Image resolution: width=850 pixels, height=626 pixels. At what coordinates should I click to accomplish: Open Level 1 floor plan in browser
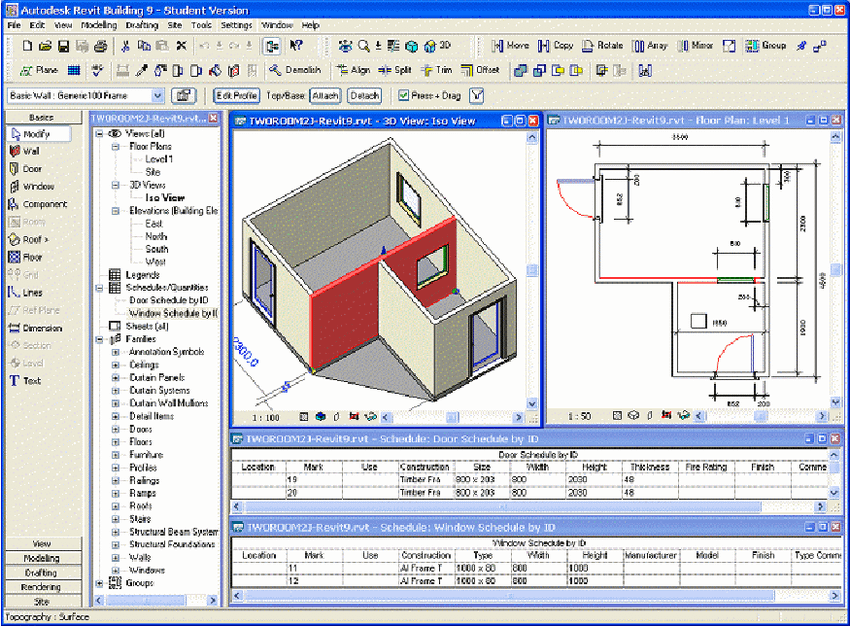(x=159, y=159)
